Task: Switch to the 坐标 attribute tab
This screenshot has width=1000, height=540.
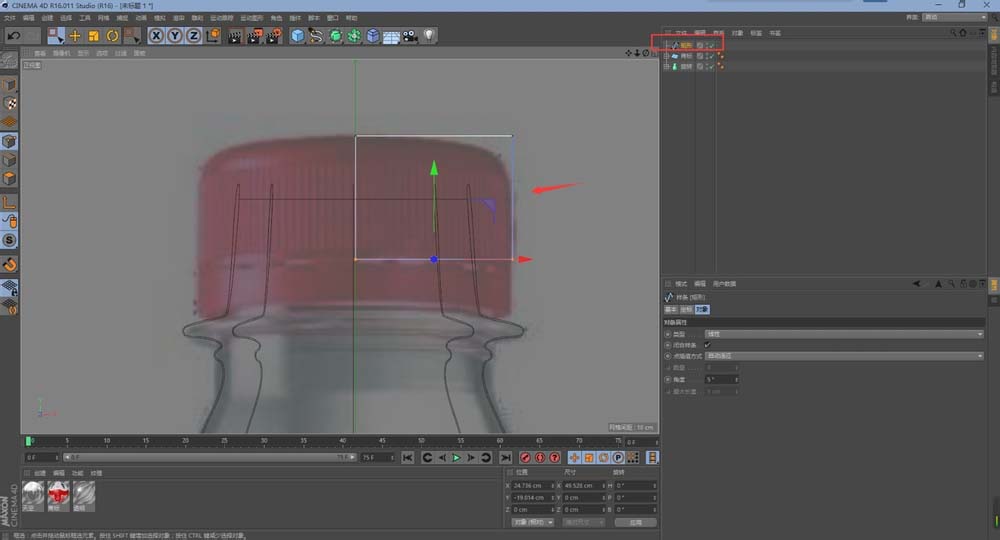Action: (x=686, y=309)
